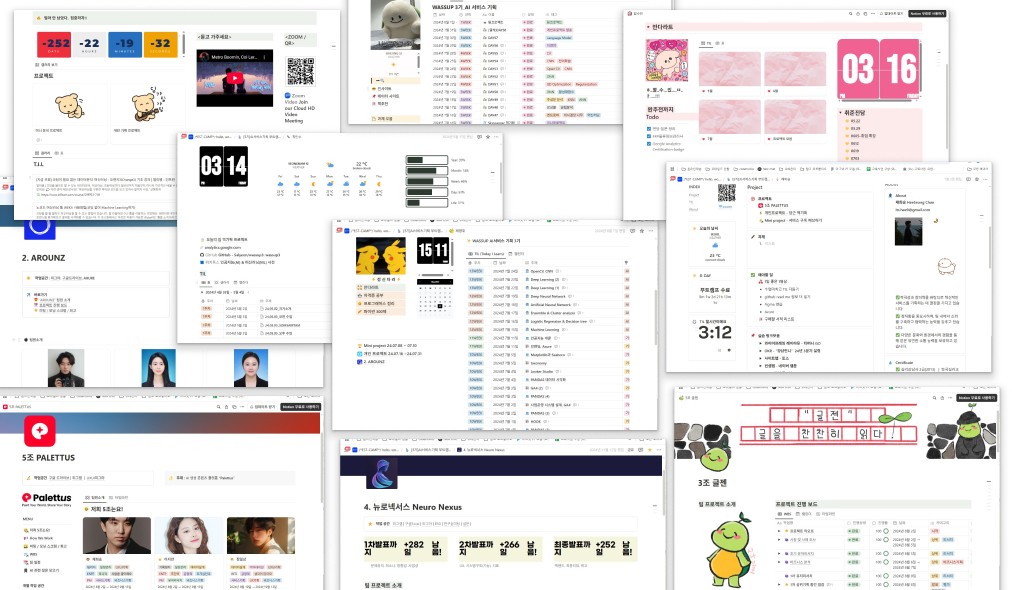Image resolution: width=1012 pixels, height=590 pixels.
Task: Click the Life progress bar
Action: 427,203
